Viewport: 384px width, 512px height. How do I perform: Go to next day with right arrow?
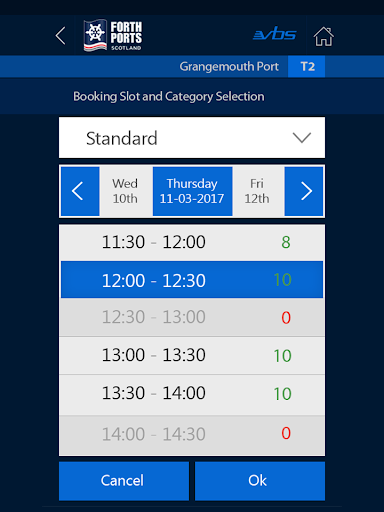304,191
